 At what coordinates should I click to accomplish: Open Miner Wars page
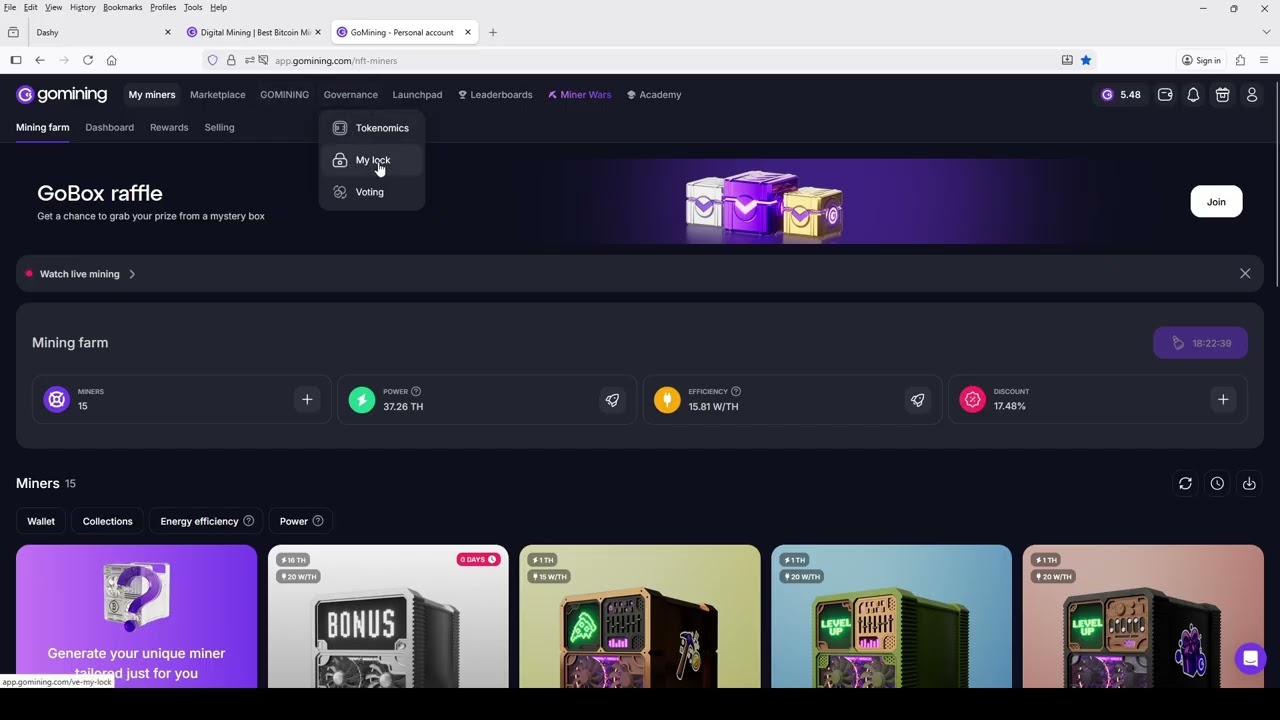click(580, 95)
